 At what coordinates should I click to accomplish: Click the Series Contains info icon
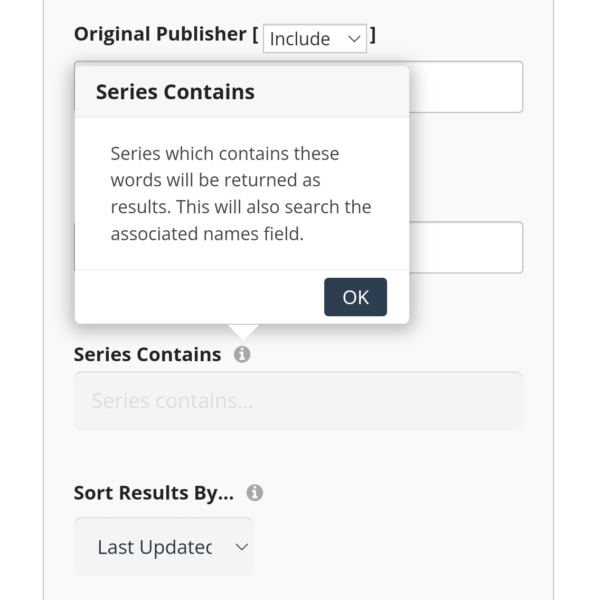pos(242,354)
